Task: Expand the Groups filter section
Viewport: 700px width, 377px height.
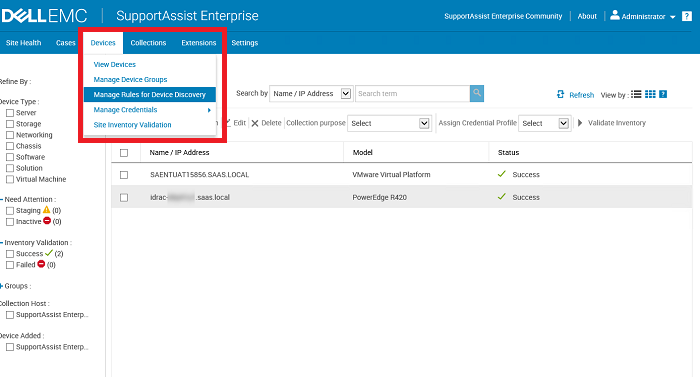Action: tap(1, 286)
